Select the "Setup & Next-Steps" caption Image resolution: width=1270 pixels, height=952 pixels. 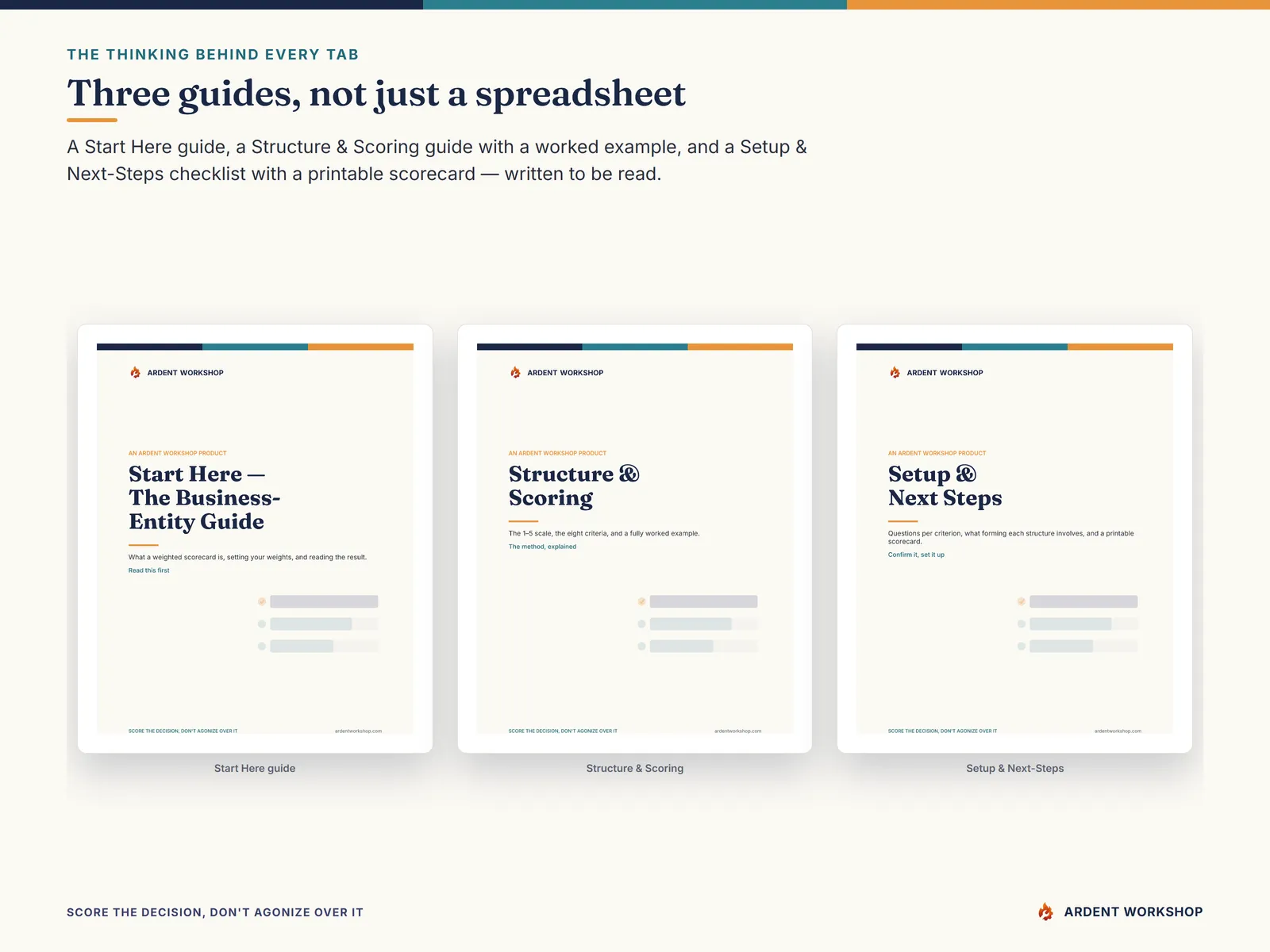[x=1014, y=768]
